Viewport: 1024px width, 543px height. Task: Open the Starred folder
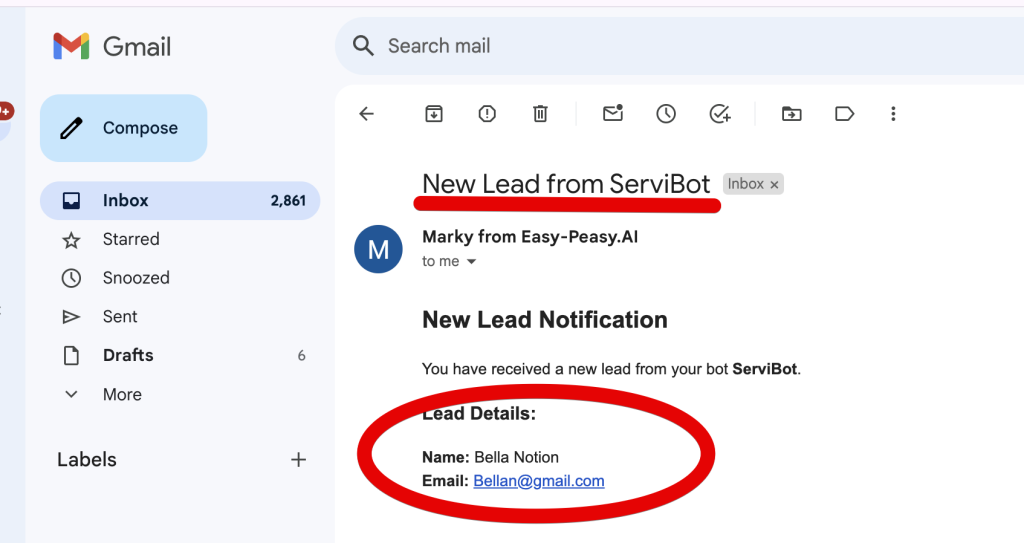click(x=131, y=239)
